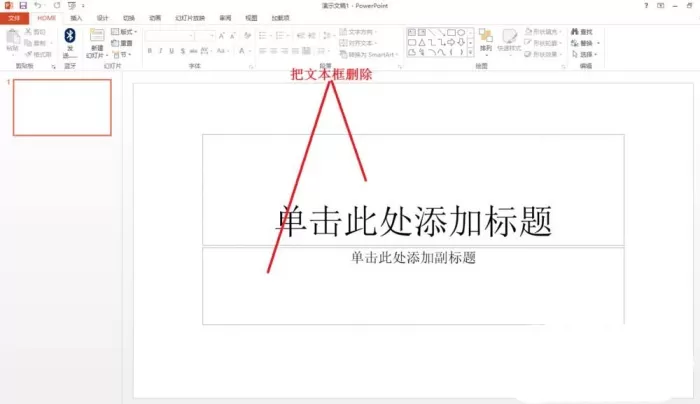Click the New Slide icon
700x404 pixels.
click(x=97, y=36)
